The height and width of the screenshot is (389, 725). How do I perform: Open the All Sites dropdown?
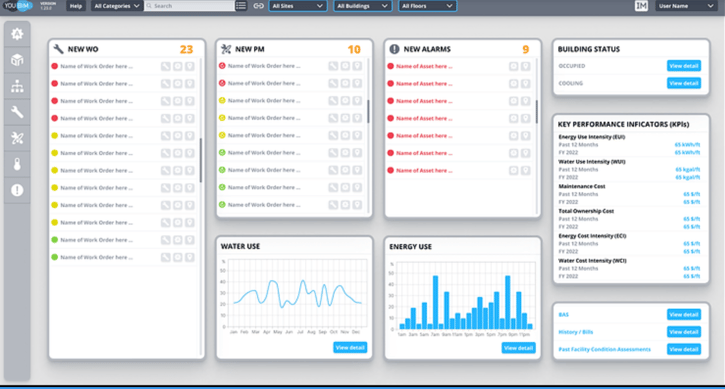[x=297, y=6]
